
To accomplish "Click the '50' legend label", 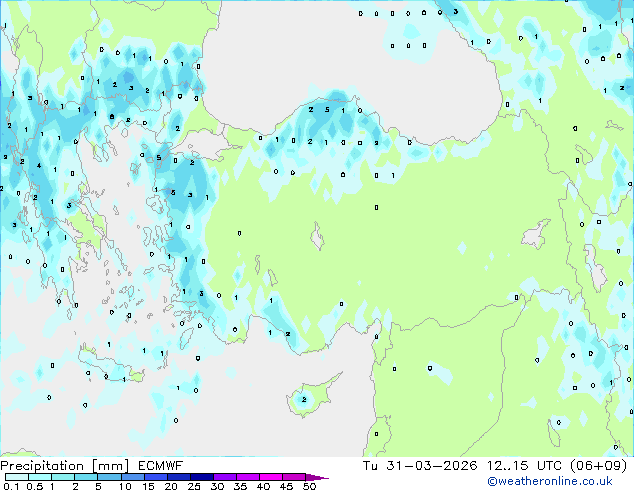I will pyautogui.click(x=309, y=486).
